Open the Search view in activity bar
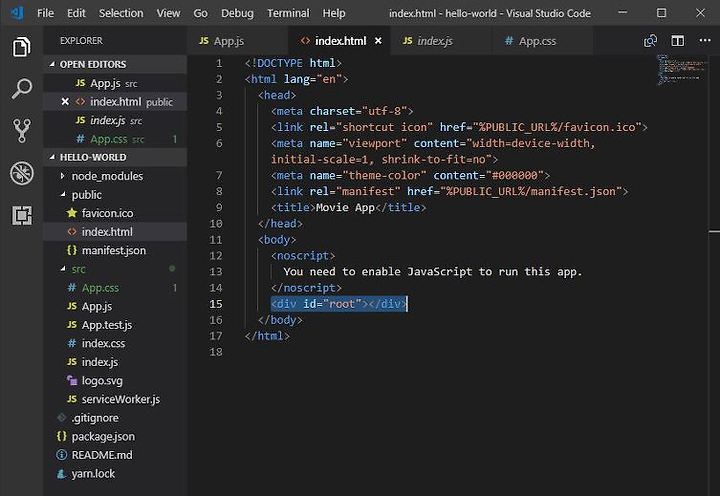720x496 pixels. [x=22, y=88]
